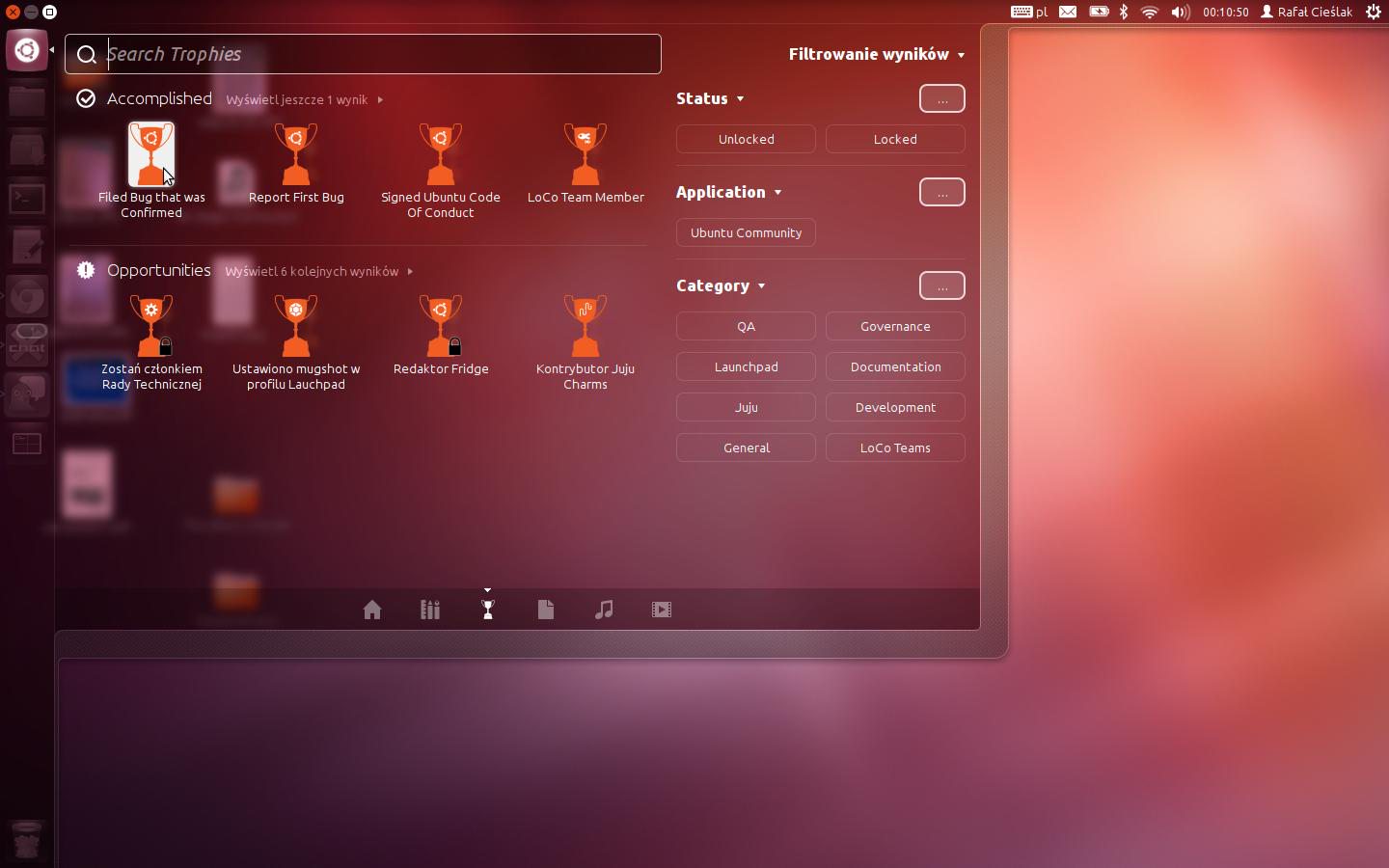Open the Wi-Fi network indicator
This screenshot has width=1389, height=868.
[x=1149, y=12]
